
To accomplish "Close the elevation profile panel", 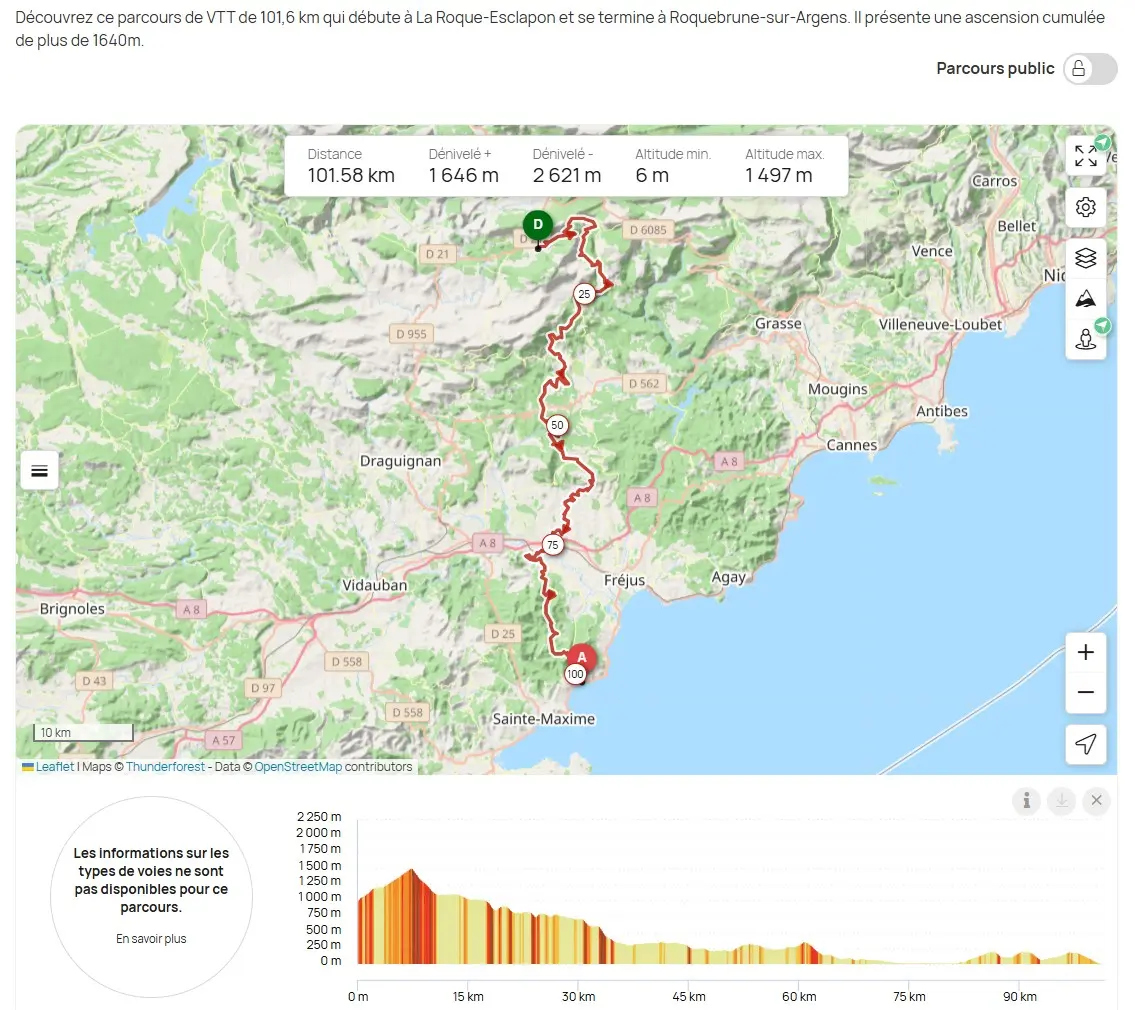I will pyautogui.click(x=1096, y=800).
